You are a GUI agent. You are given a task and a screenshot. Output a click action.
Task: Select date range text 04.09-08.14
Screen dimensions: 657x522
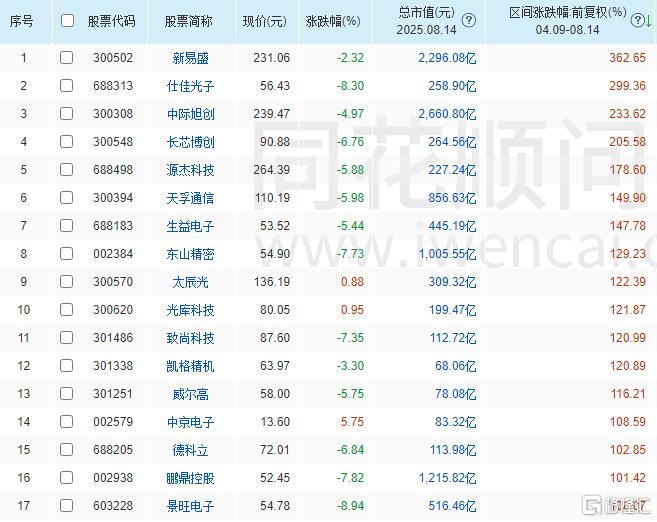click(567, 30)
